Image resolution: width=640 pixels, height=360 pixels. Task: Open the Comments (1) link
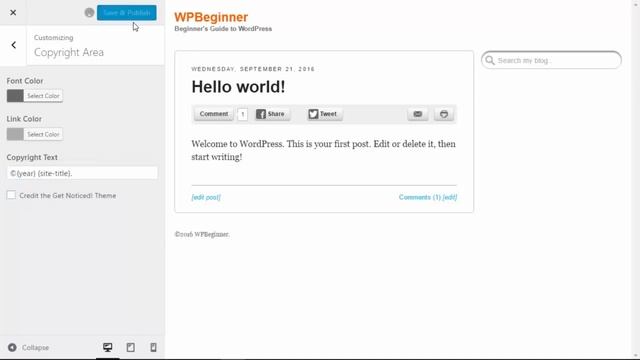coord(420,197)
